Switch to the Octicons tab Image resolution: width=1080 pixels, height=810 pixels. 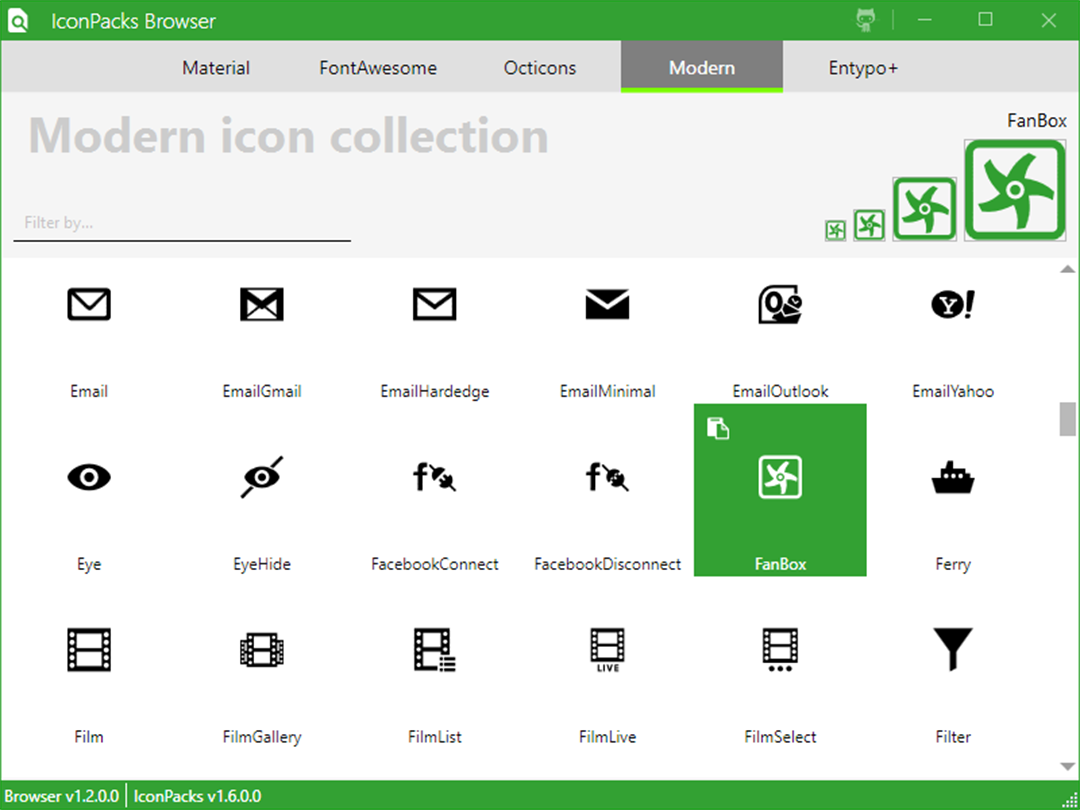(540, 68)
